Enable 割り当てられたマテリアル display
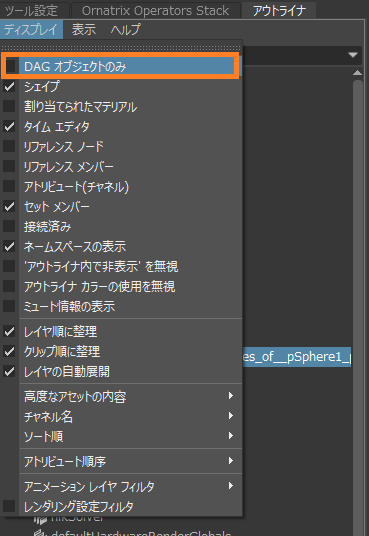This screenshot has height=536, width=369. tap(9, 106)
